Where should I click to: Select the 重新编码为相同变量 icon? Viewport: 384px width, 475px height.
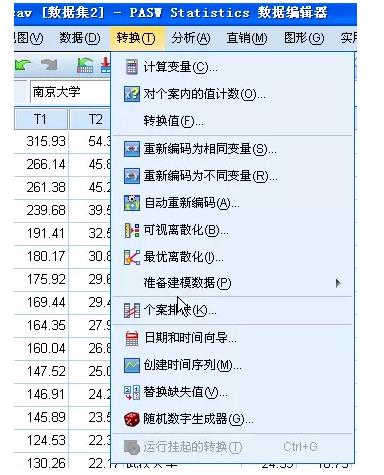point(132,149)
